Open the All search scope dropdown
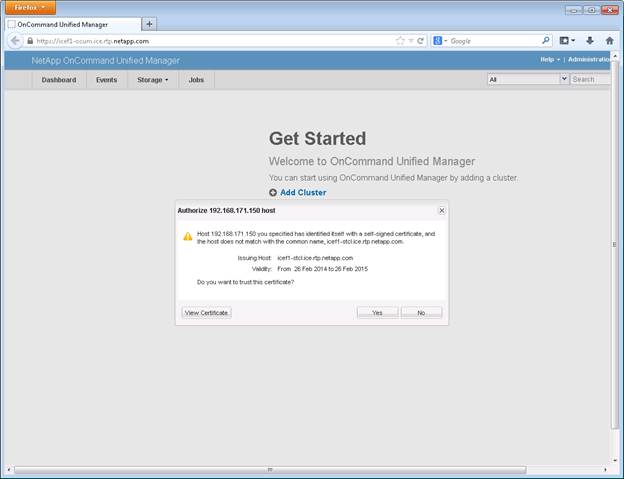 528,79
